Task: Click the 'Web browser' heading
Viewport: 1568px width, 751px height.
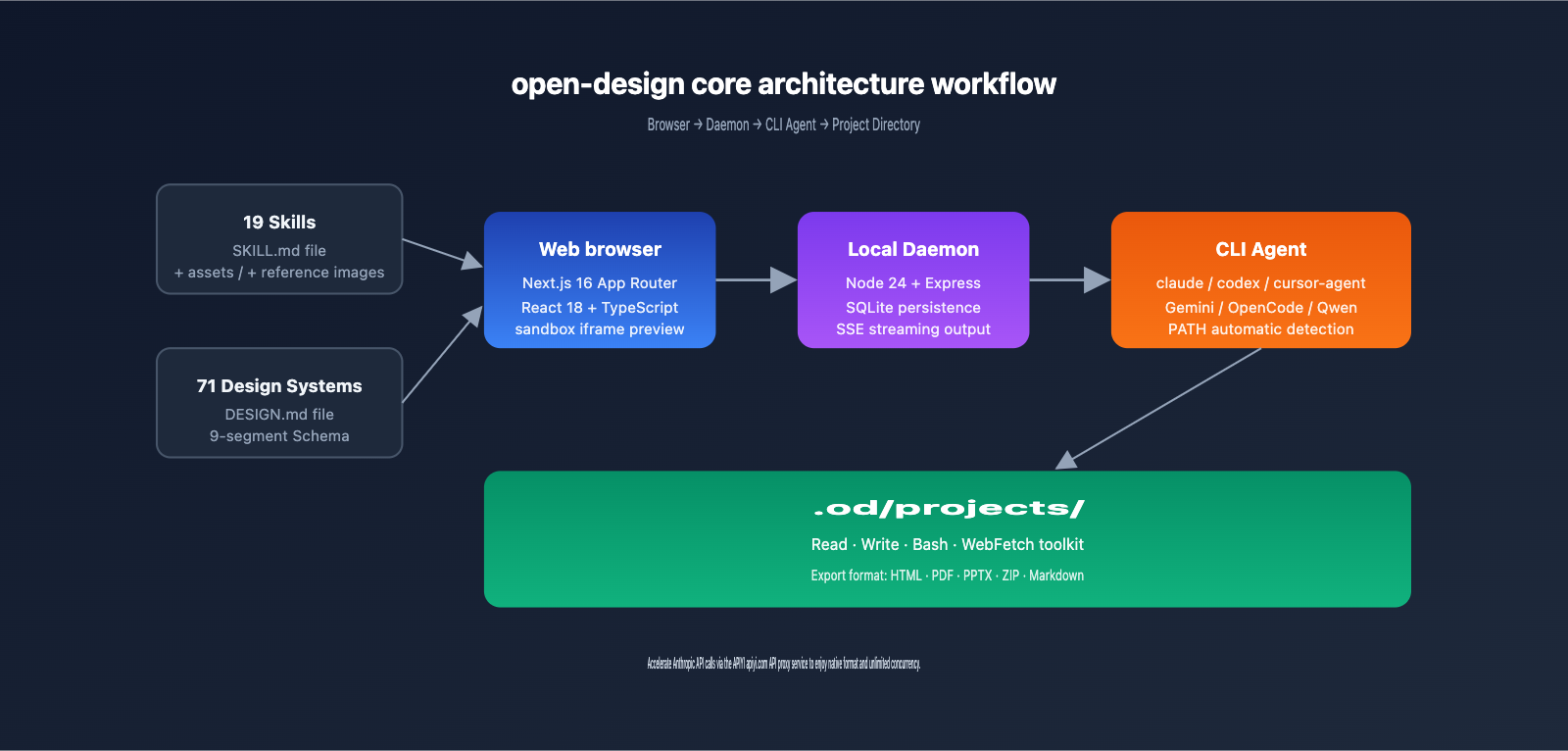Action: (x=600, y=250)
